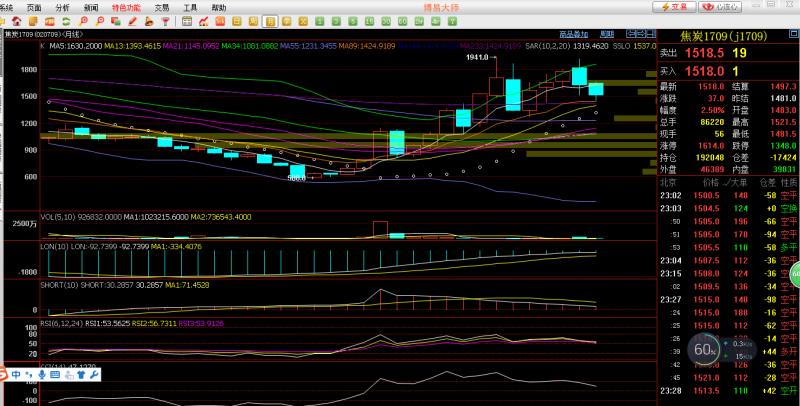Click the red ticker-board icon left of refresh arrows
Image resolution: width=800 pixels, height=406 pixels.
50,21
